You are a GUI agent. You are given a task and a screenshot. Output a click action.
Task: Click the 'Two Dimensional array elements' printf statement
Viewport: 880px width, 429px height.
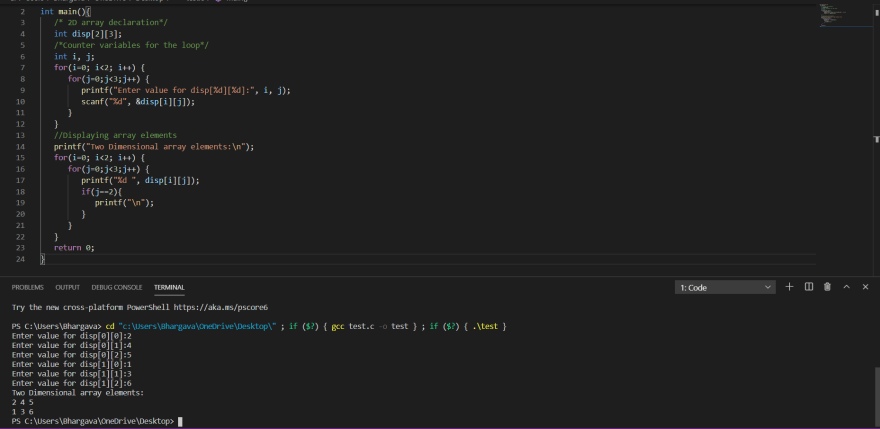click(154, 147)
